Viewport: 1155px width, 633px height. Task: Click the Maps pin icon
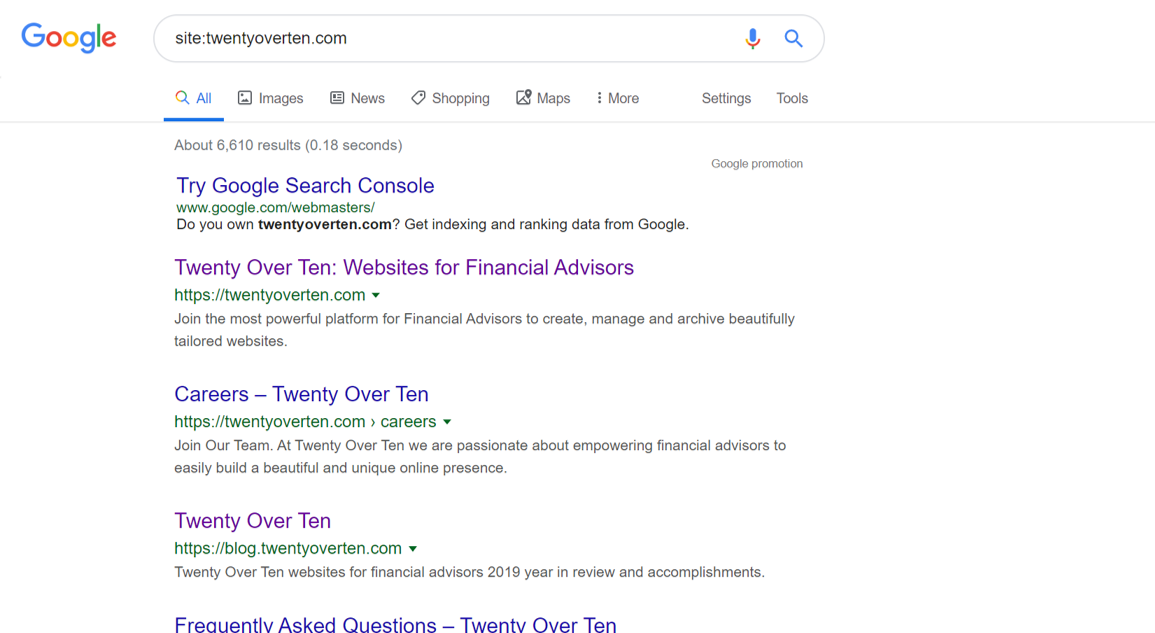tap(523, 97)
